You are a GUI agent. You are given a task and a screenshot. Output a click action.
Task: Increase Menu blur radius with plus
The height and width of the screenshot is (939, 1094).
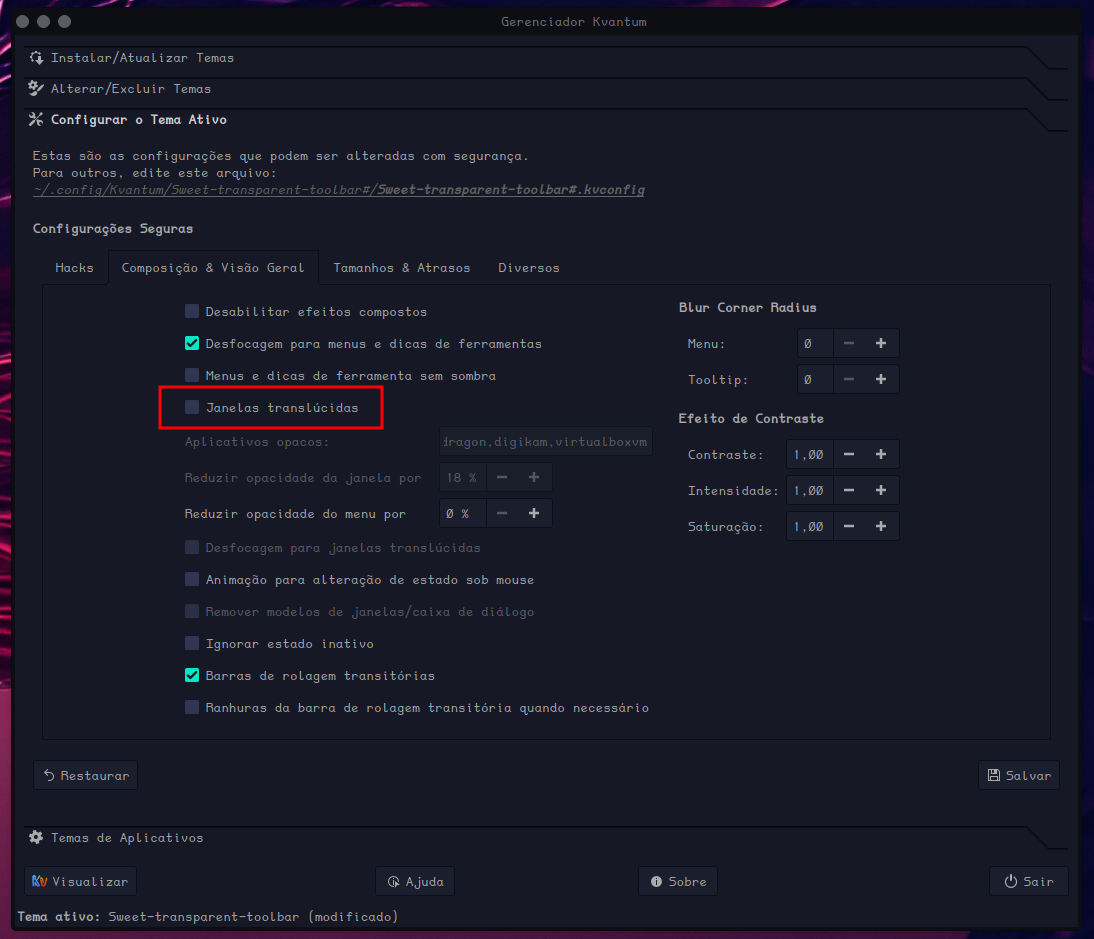click(x=881, y=344)
